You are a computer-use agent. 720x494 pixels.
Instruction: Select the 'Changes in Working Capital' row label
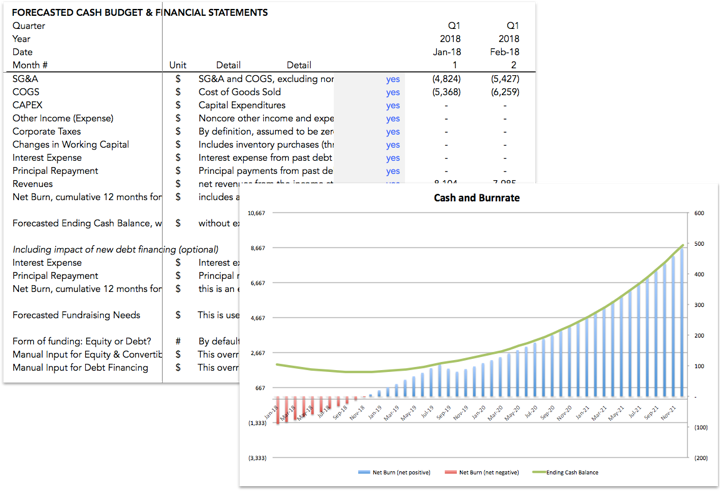click(70, 144)
